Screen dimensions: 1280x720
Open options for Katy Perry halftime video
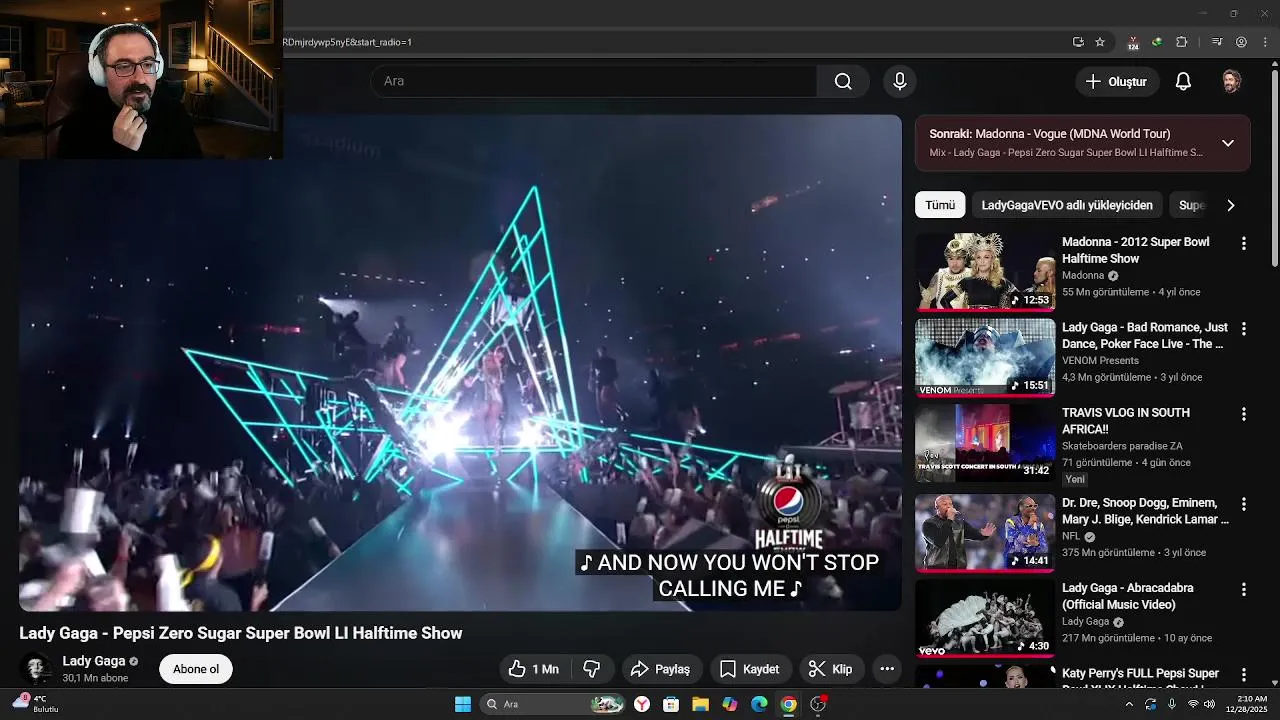(1244, 675)
